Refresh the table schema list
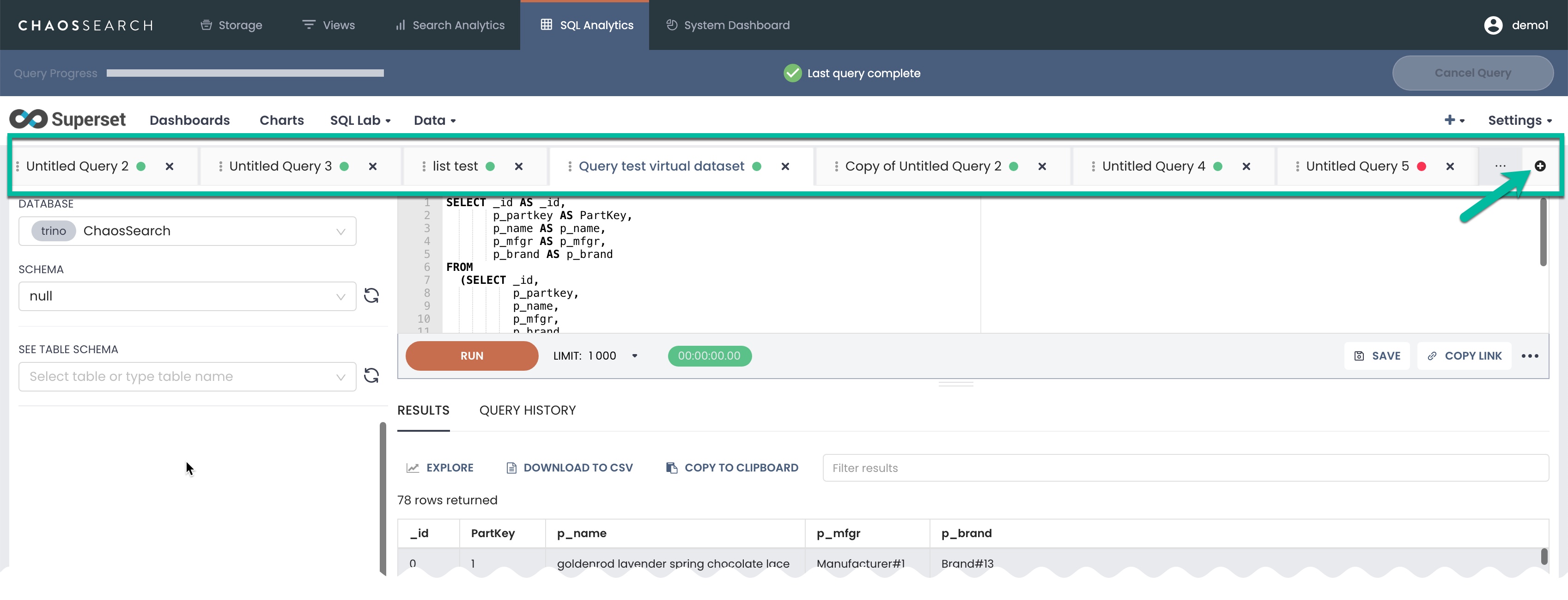The height and width of the screenshot is (600, 1568). click(371, 375)
